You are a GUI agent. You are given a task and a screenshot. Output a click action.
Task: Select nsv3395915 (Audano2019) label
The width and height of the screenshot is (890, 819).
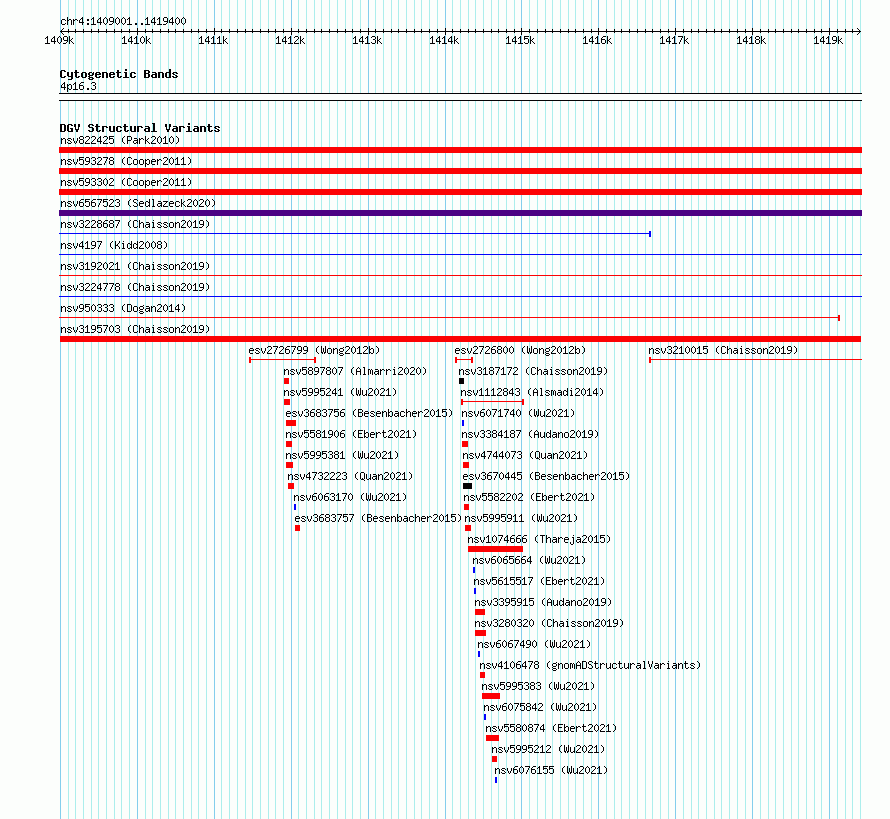point(543,602)
